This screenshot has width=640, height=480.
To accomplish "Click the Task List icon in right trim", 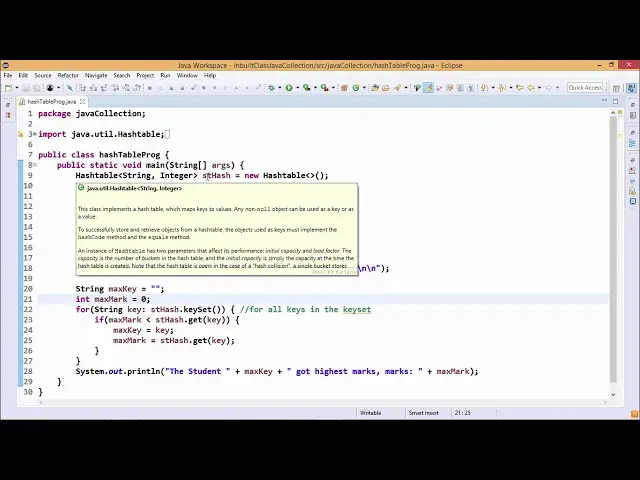I will coord(632,116).
